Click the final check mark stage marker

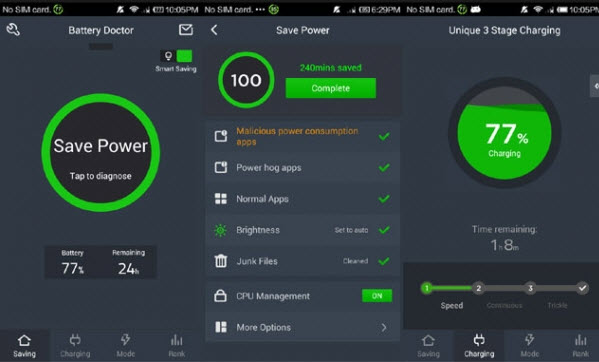tap(582, 288)
